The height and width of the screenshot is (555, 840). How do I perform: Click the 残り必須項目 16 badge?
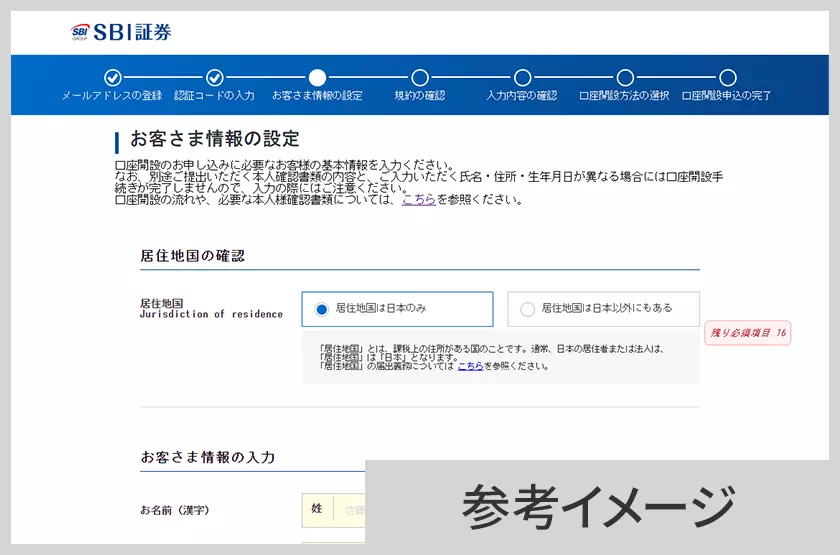click(x=748, y=332)
